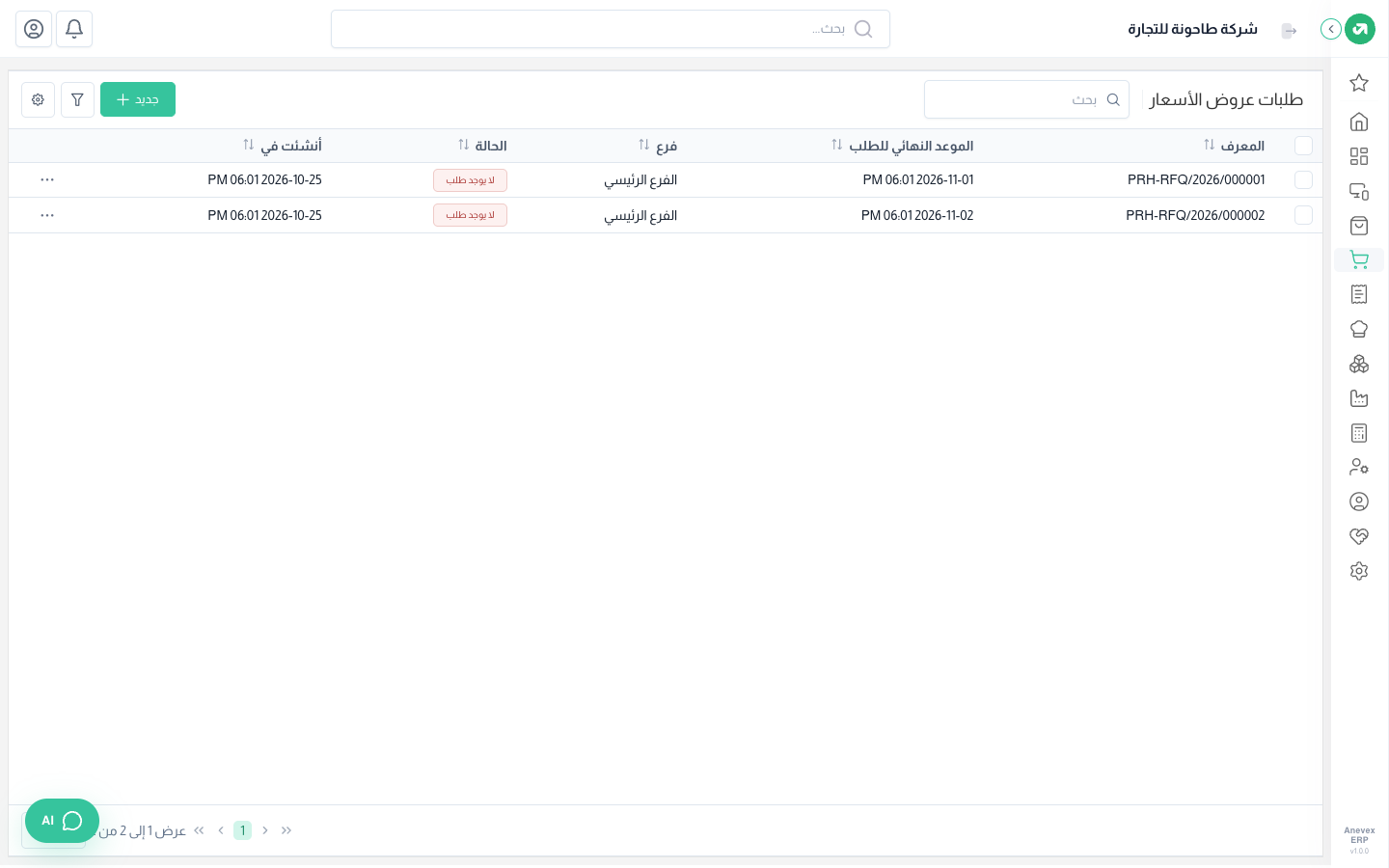Focus the global search field in top bar
The image size is (1389, 868).
click(x=611, y=29)
